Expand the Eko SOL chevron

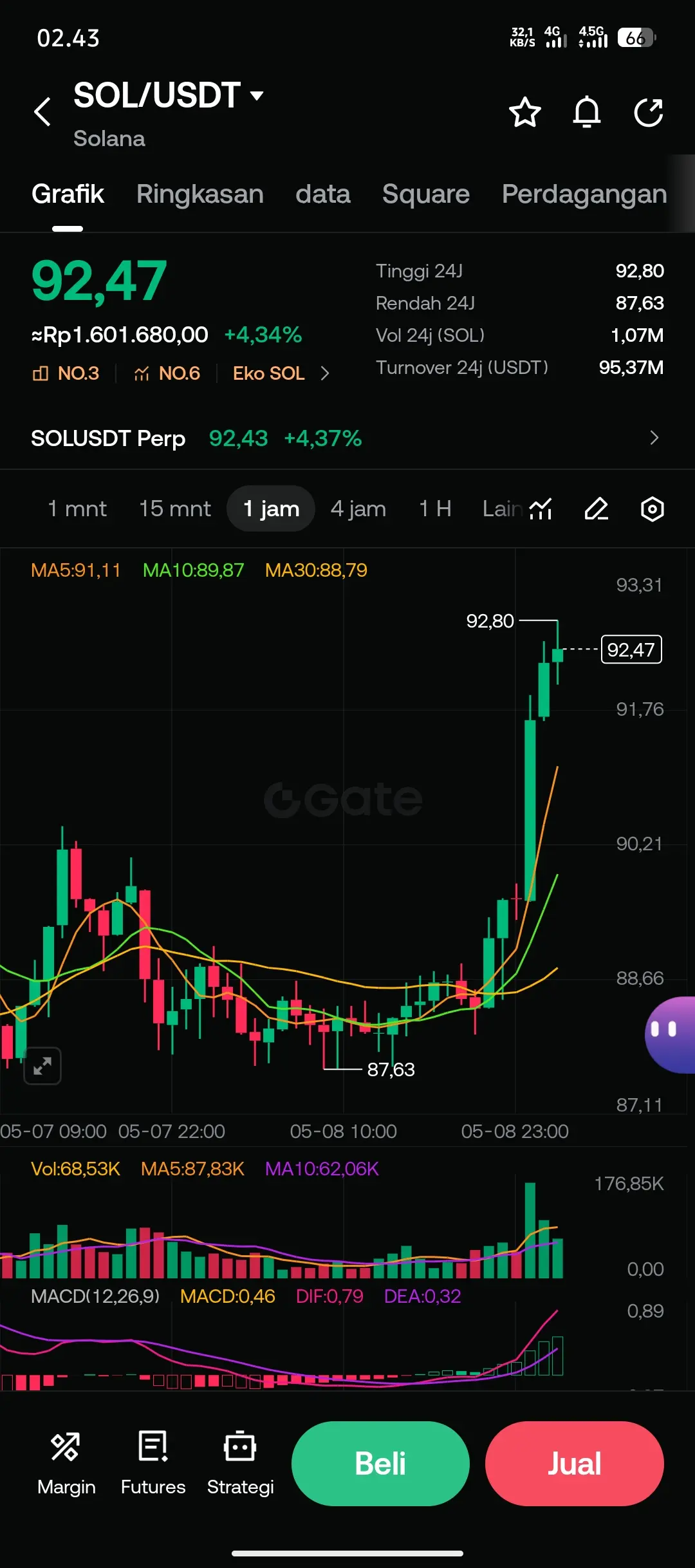click(x=325, y=373)
